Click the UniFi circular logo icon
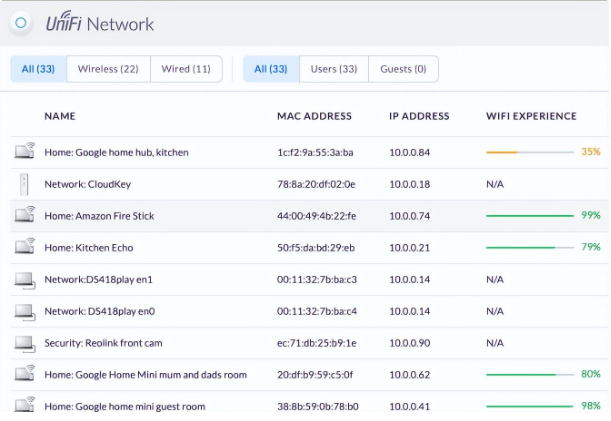Screen dimensions: 611x421 coord(21,23)
